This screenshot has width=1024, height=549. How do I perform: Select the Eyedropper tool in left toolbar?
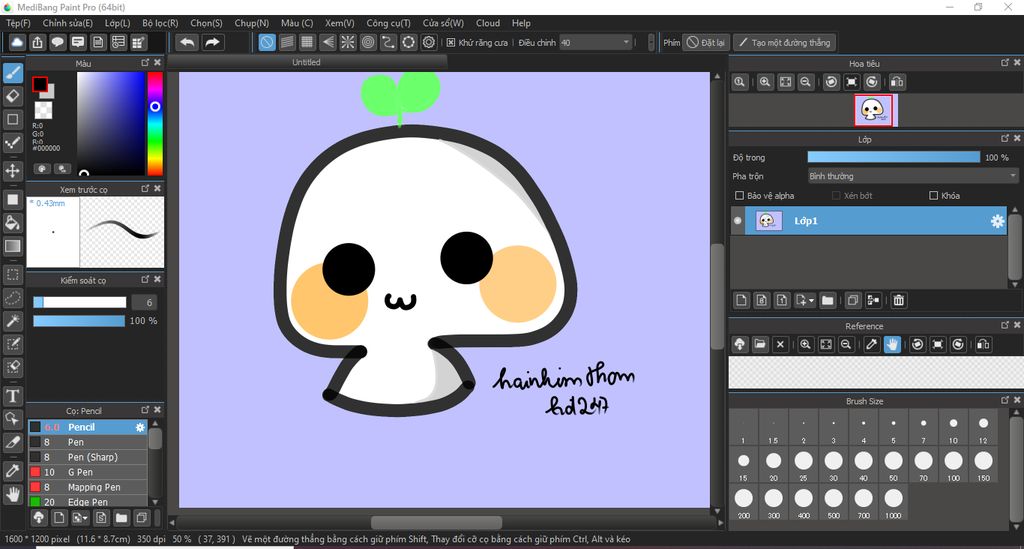[12, 471]
